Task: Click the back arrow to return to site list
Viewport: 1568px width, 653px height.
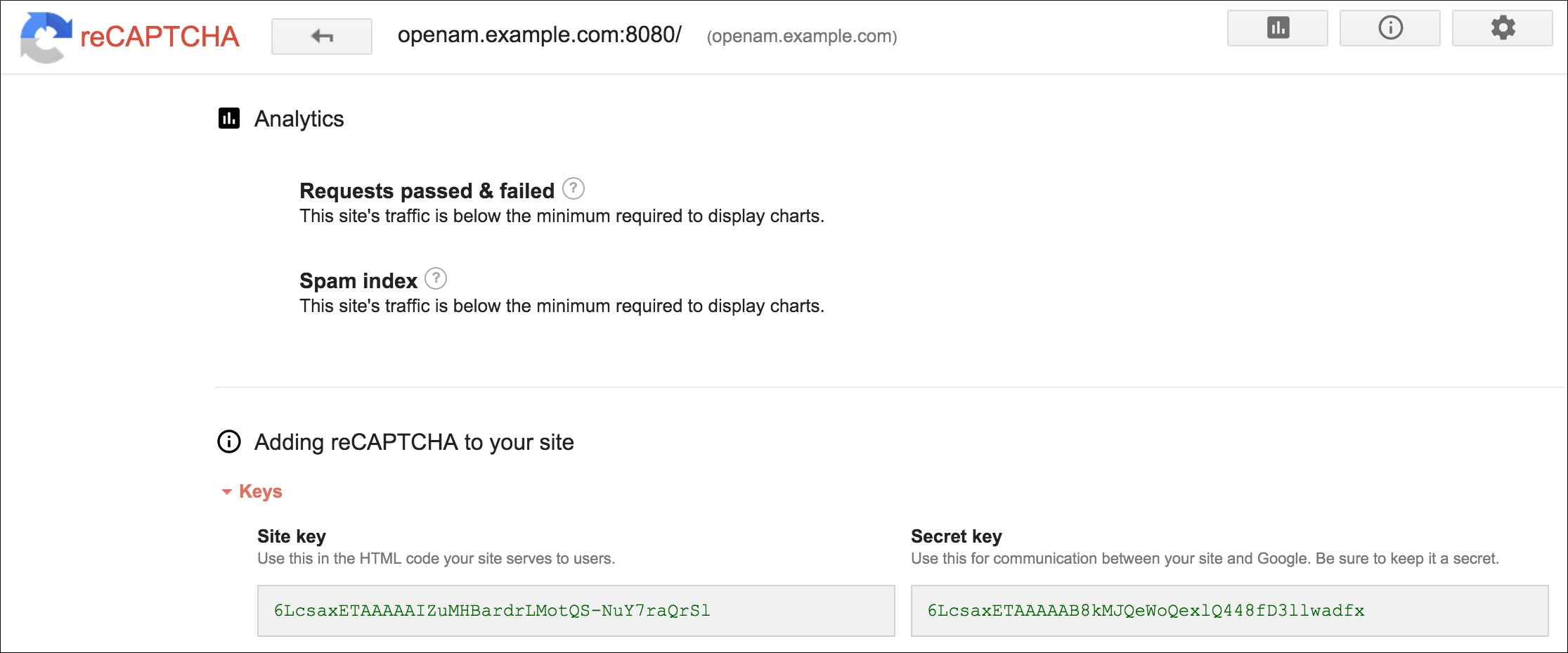Action: click(x=321, y=34)
